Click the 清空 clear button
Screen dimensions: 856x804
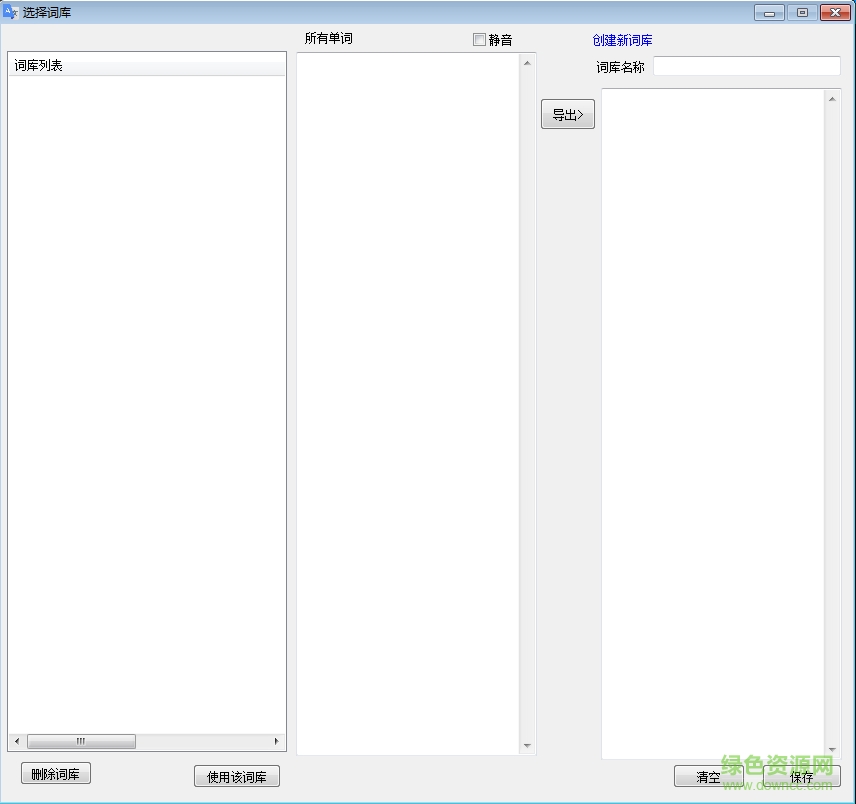coord(709,776)
